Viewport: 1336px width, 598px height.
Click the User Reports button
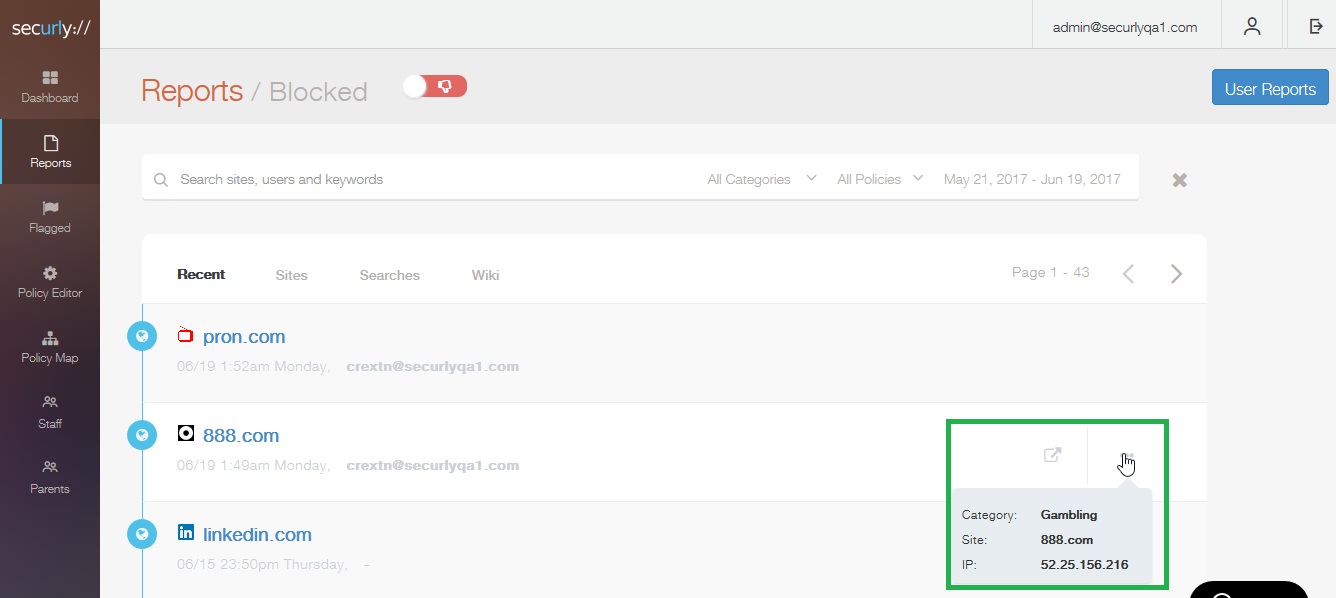coord(1270,88)
